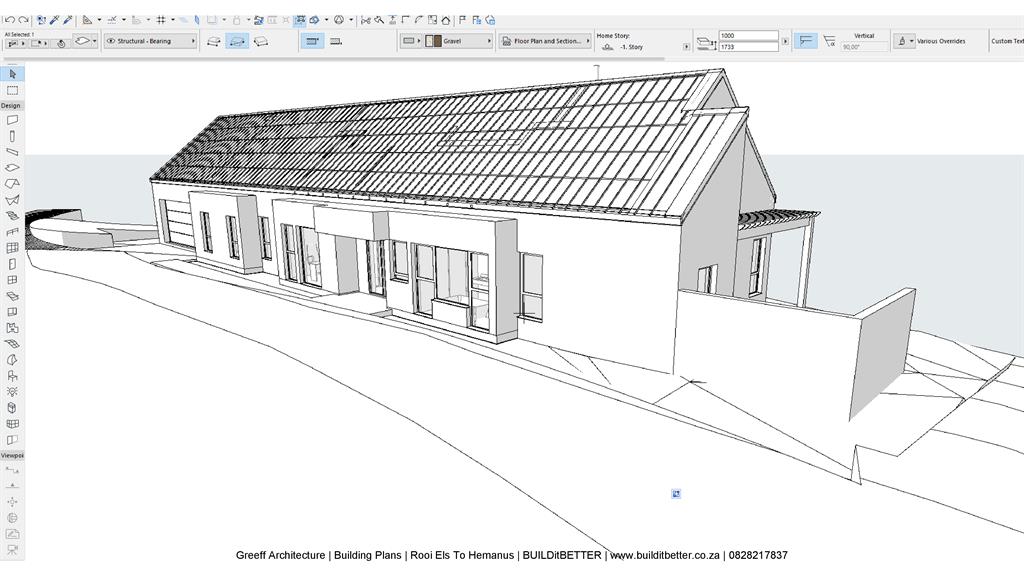Select the Arrow tool in the toolbox
Screen dimensions: 1024x576
[x=12, y=74]
